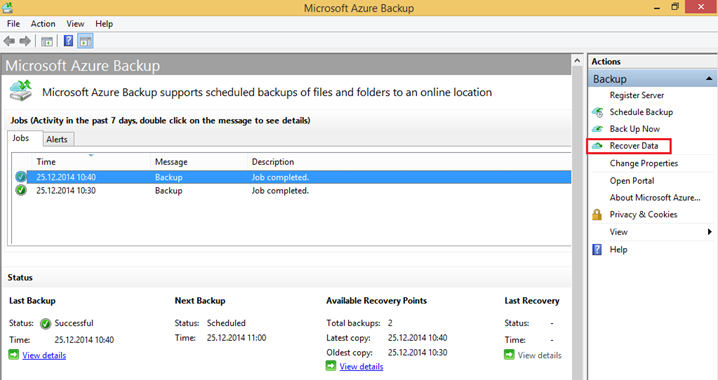Open View details under Available Recovery Points
Image resolution: width=718 pixels, height=380 pixels.
coord(361,367)
